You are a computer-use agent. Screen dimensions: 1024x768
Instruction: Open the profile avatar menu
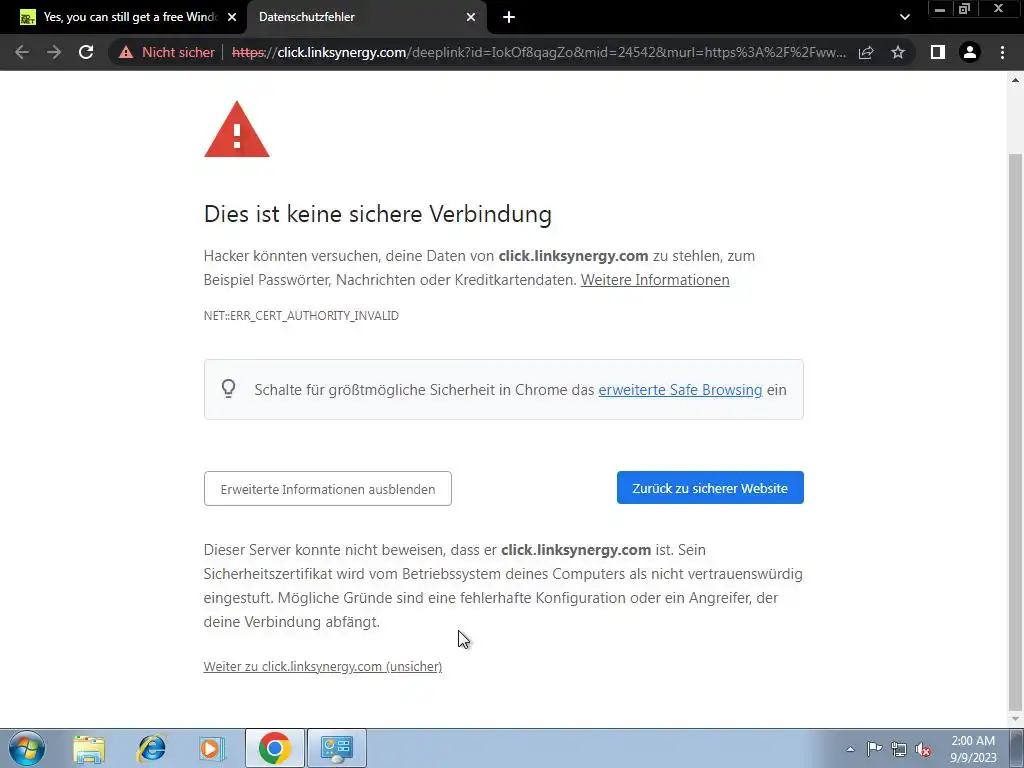click(x=970, y=52)
